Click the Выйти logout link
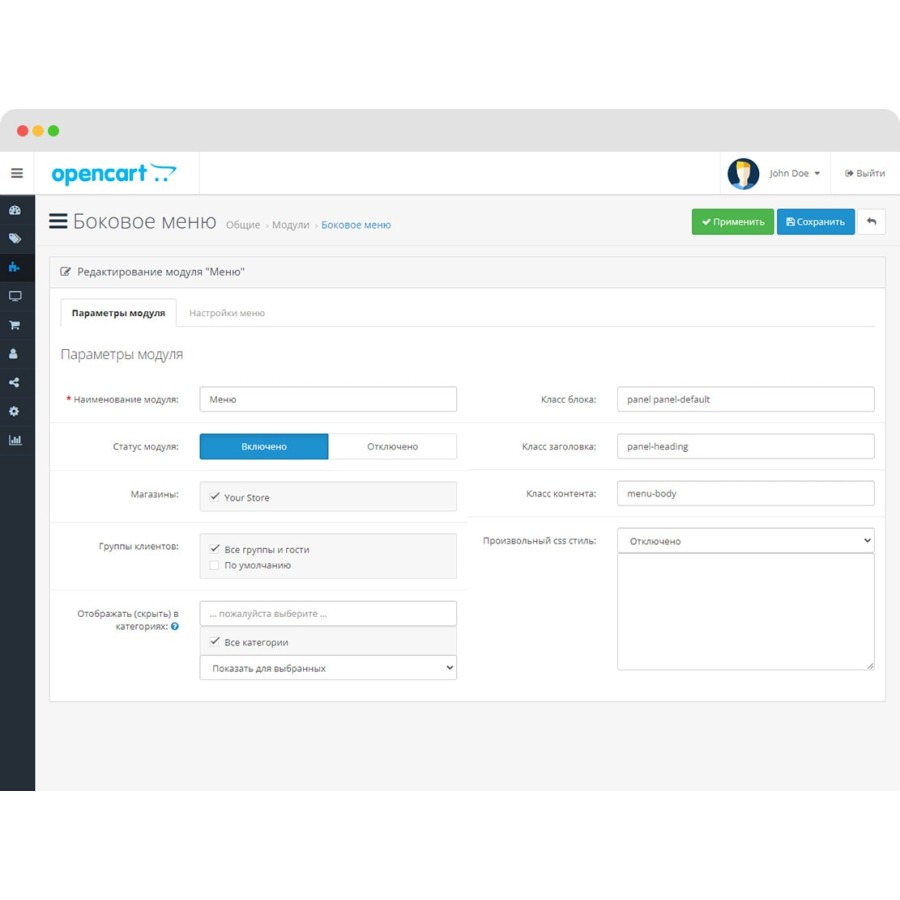The width and height of the screenshot is (900, 900). pos(864,173)
